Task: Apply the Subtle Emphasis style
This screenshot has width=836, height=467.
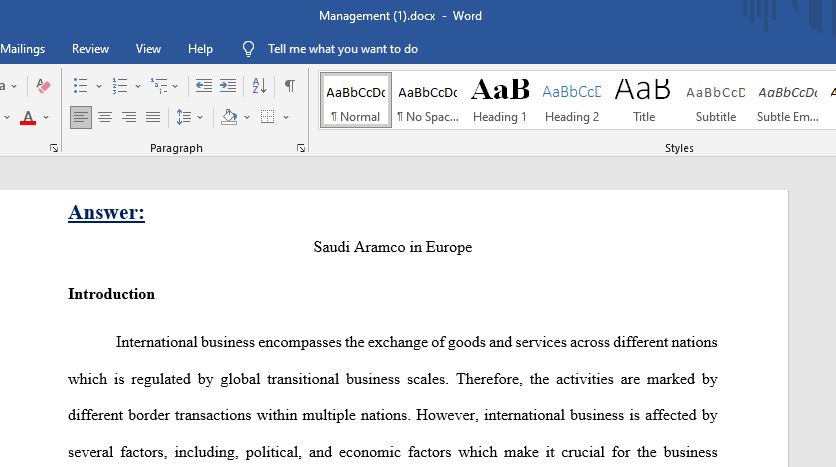Action: pos(787,100)
